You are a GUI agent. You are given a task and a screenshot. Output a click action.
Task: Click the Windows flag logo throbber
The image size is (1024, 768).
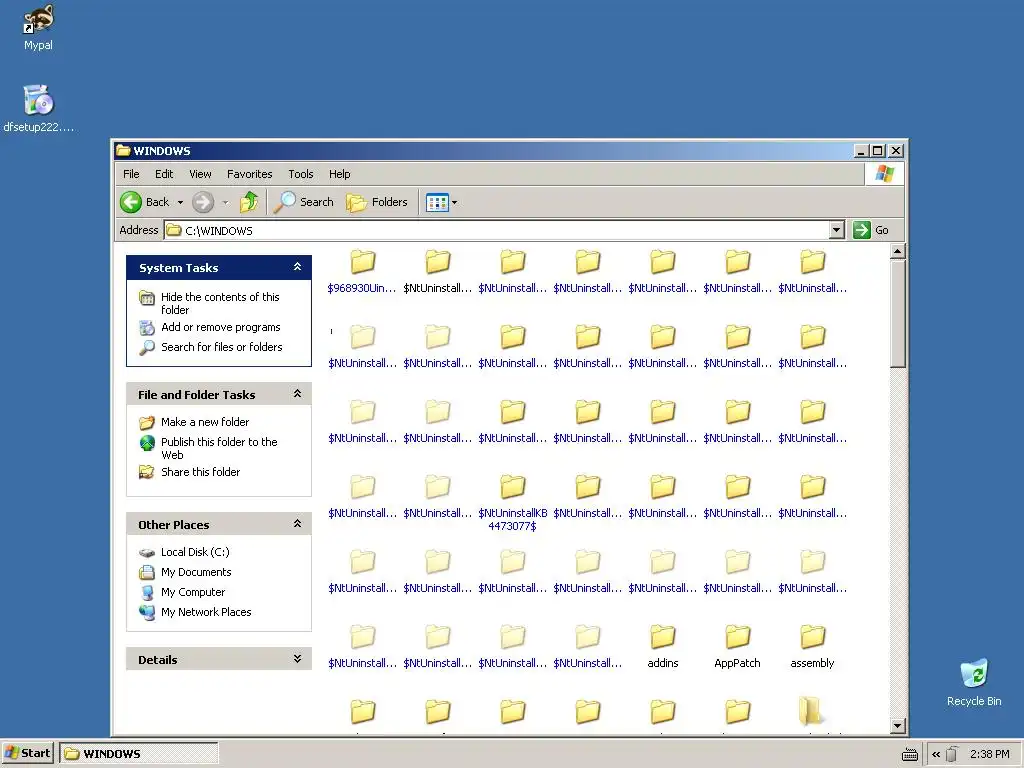click(885, 174)
